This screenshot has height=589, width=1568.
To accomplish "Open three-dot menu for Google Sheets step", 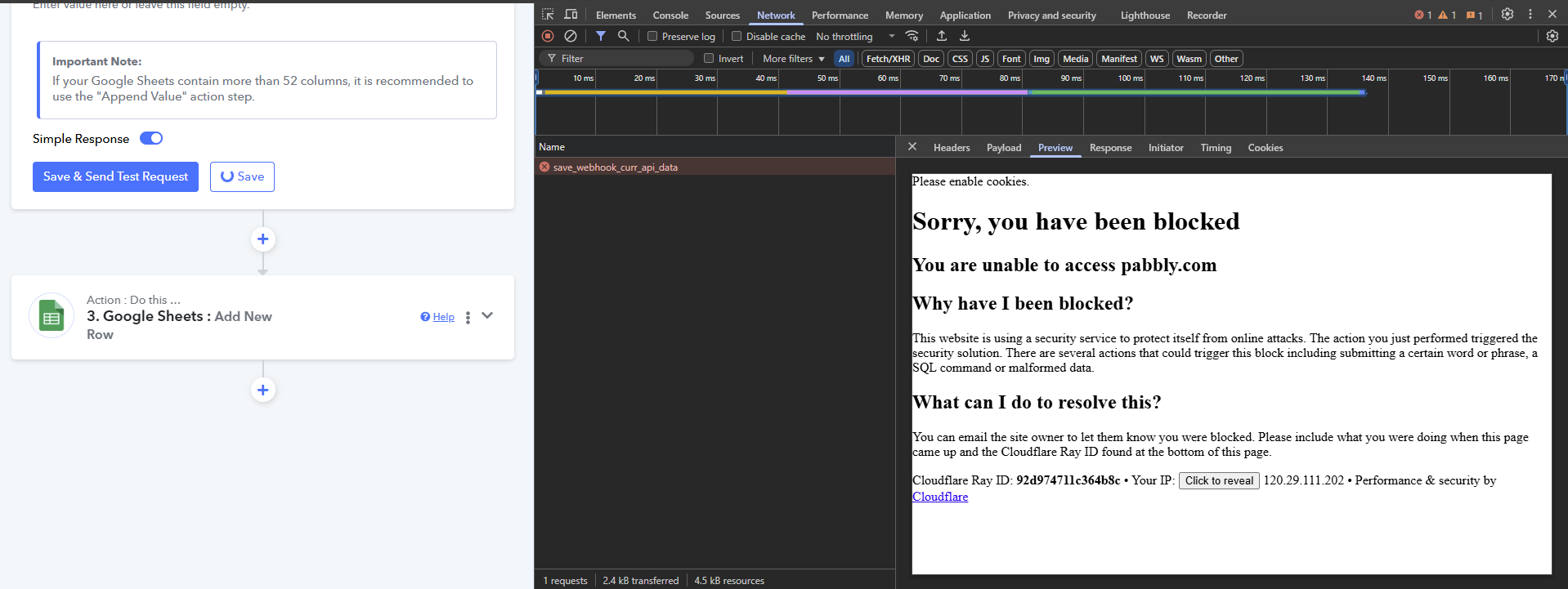I will pyautogui.click(x=468, y=317).
